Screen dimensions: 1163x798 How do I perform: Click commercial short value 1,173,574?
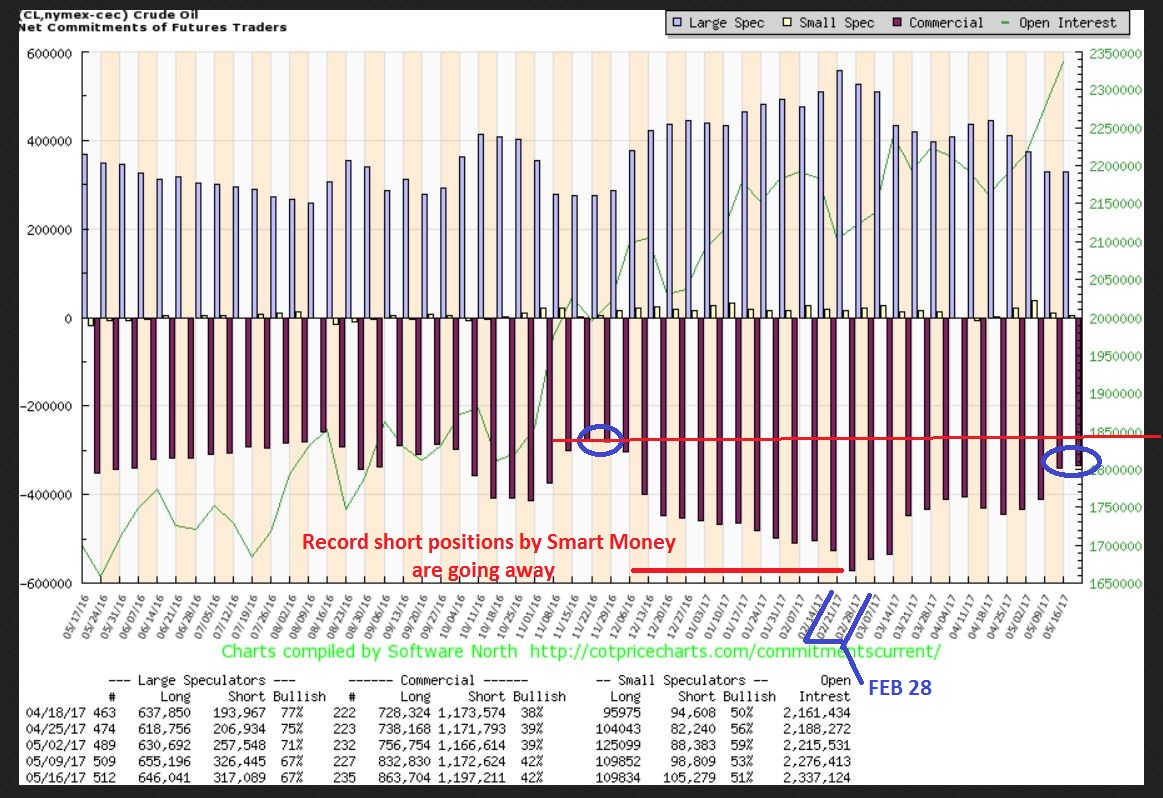472,713
